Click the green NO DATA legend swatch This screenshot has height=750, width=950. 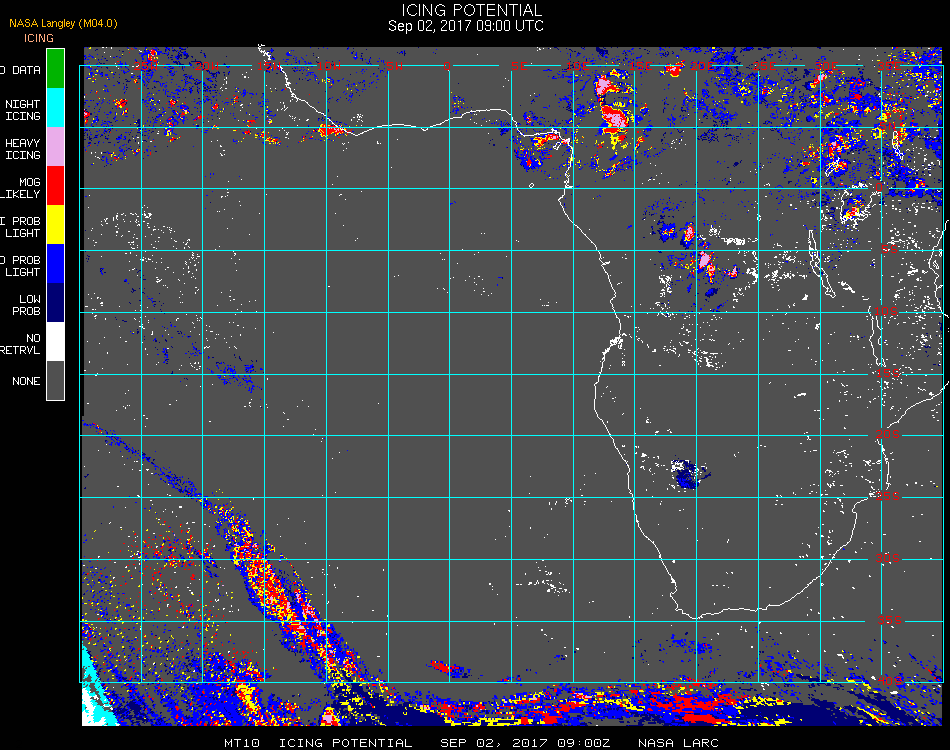point(55,68)
